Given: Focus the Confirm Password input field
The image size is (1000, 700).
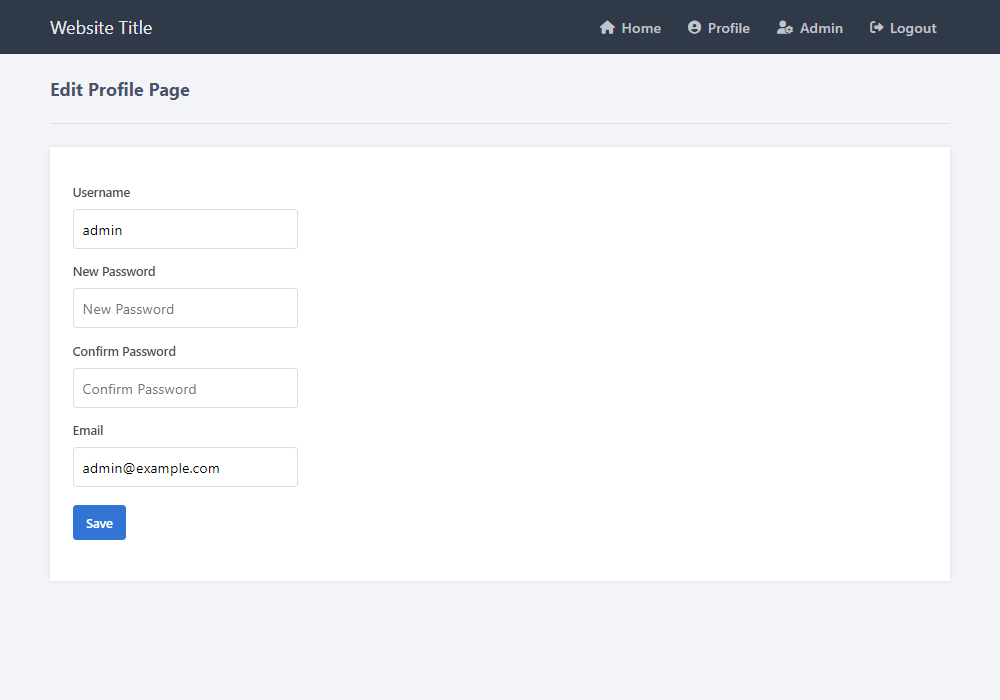Looking at the screenshot, I should coord(185,388).
